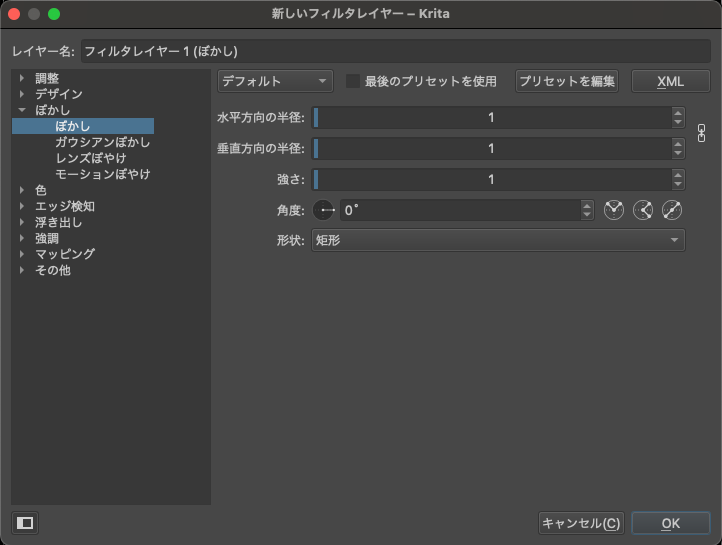Click the XML button
Screen dimensions: 722x545
click(670, 81)
